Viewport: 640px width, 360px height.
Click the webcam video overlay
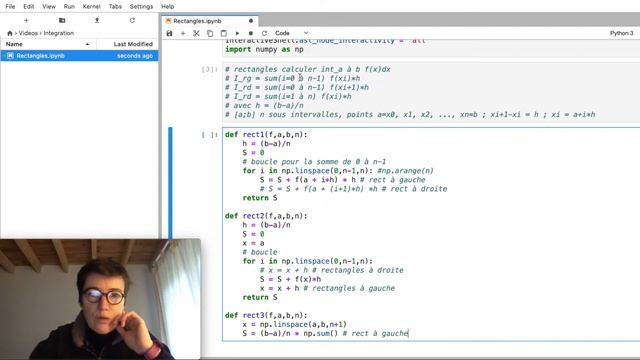point(100,299)
